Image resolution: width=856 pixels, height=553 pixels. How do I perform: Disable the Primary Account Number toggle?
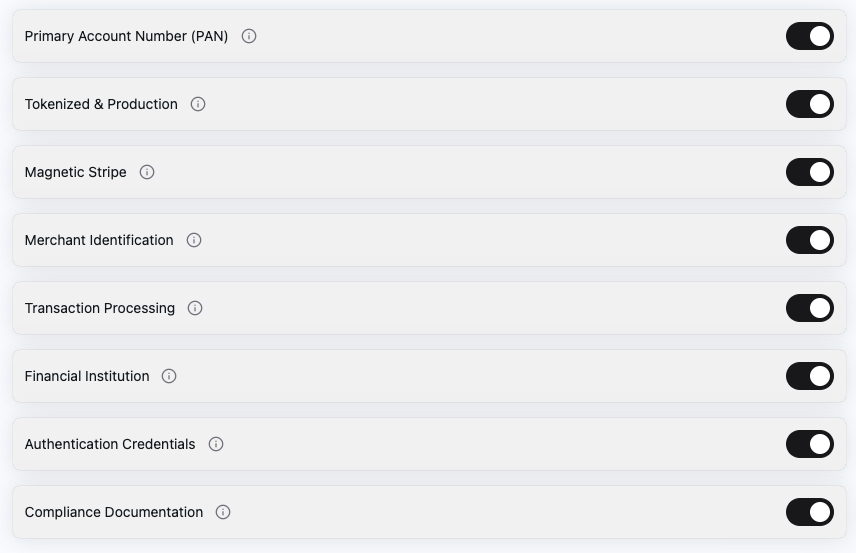pyautogui.click(x=809, y=36)
